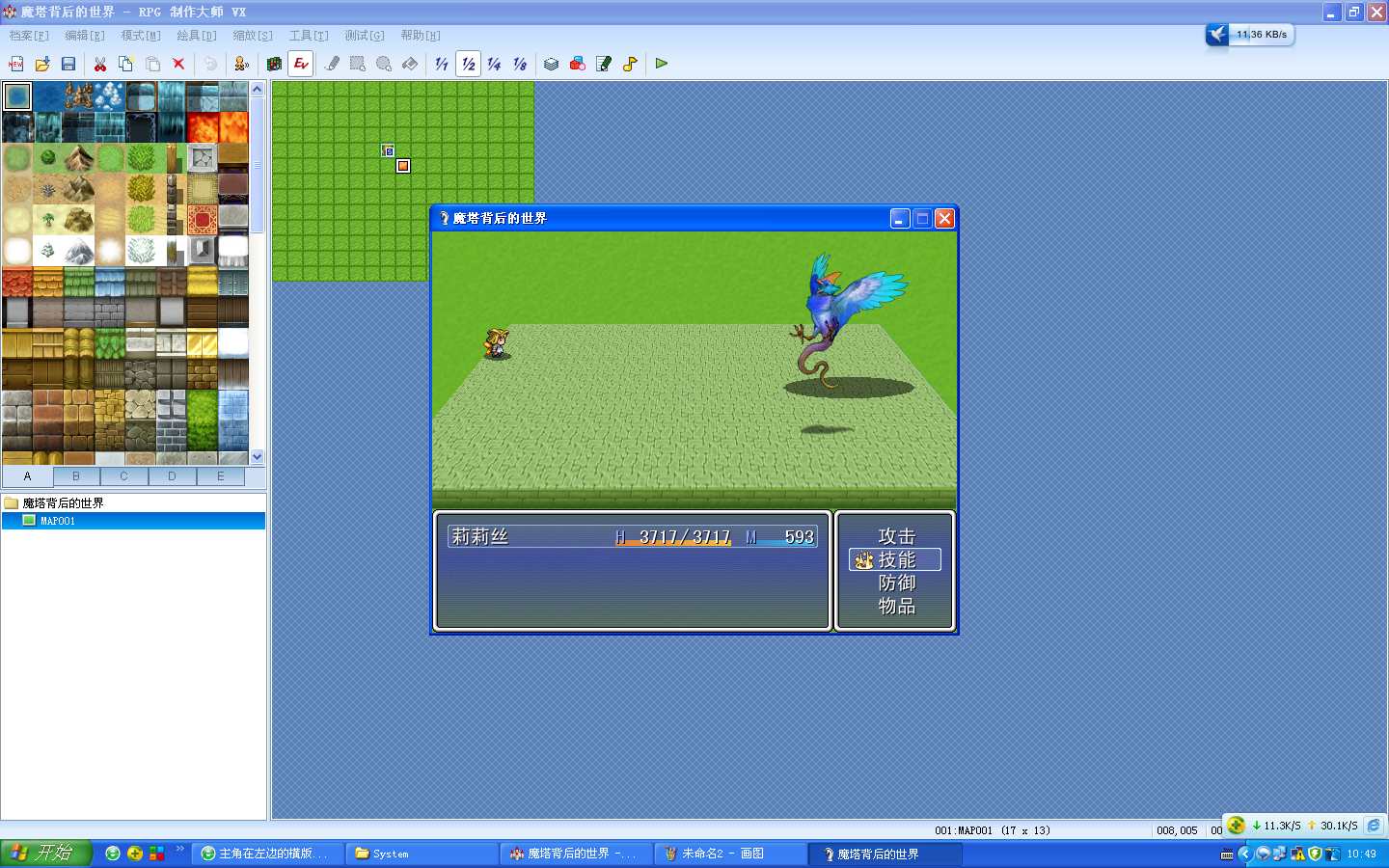Select tileset tab C
1389x868 pixels.
click(x=123, y=476)
